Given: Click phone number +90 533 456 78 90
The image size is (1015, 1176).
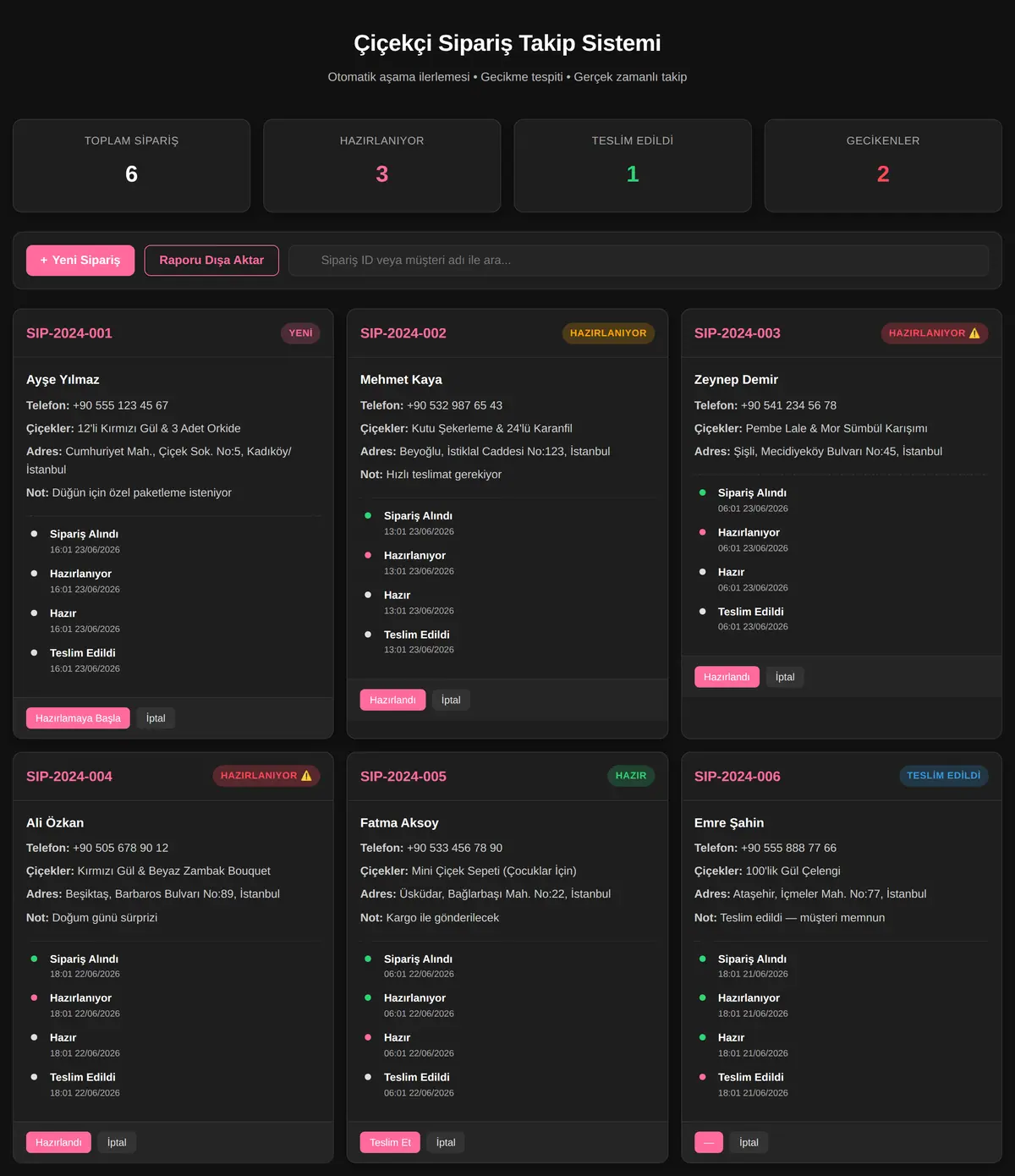Looking at the screenshot, I should tap(454, 848).
